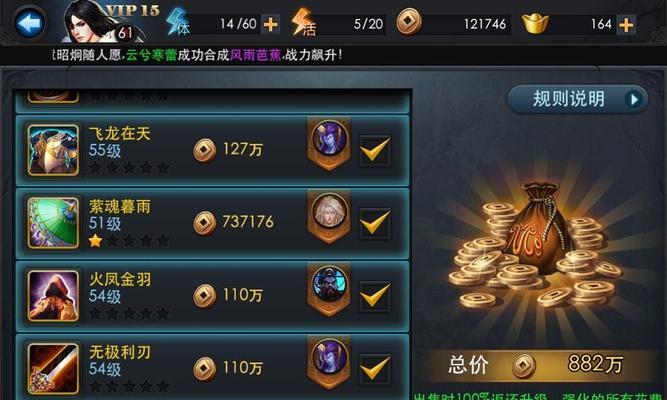Toggle the 无极利刃 item checkbox
Viewport: 667px width, 400px height.
pos(375,369)
